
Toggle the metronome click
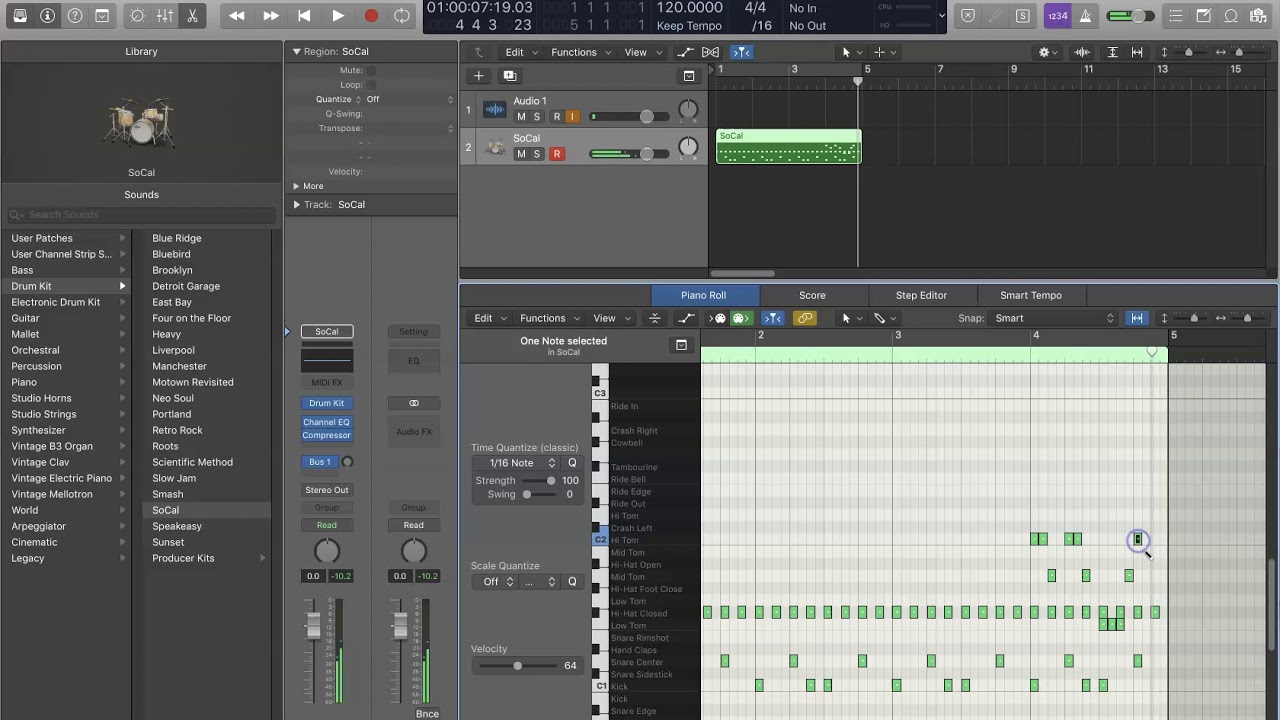point(1086,16)
